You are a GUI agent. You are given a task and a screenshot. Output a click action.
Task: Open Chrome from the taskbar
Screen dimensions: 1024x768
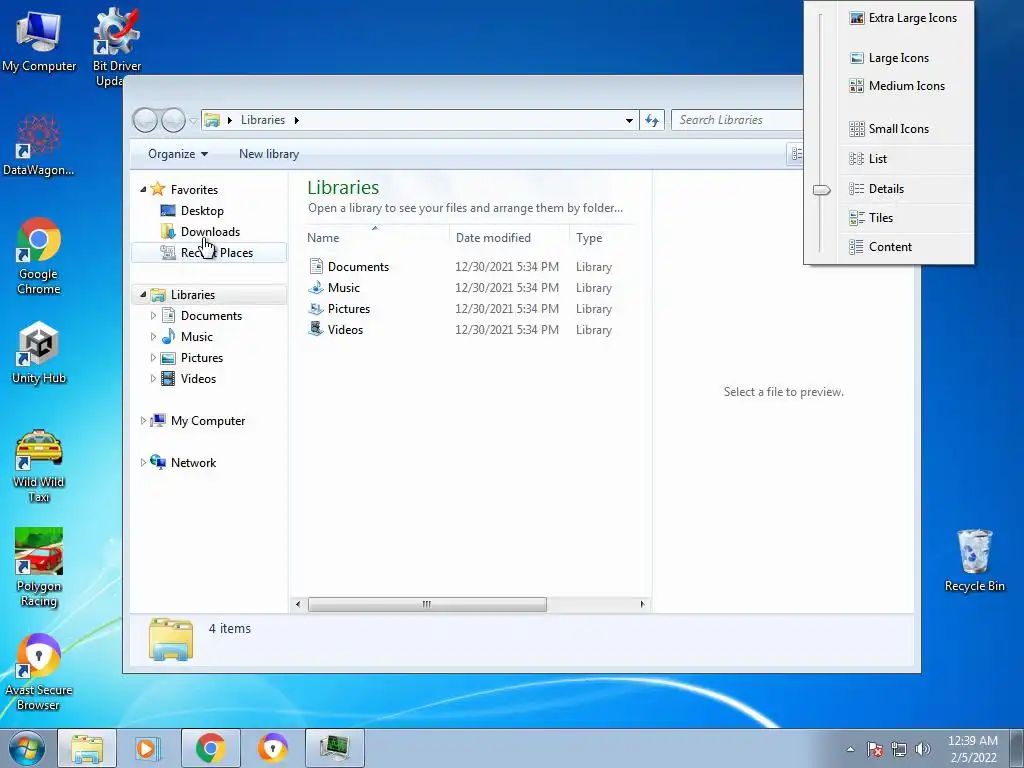[x=210, y=748]
